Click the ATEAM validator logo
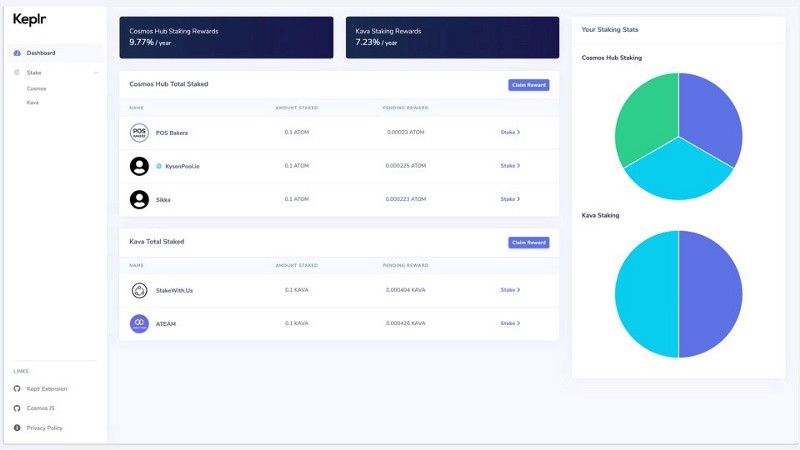800x450 pixels. tap(139, 323)
